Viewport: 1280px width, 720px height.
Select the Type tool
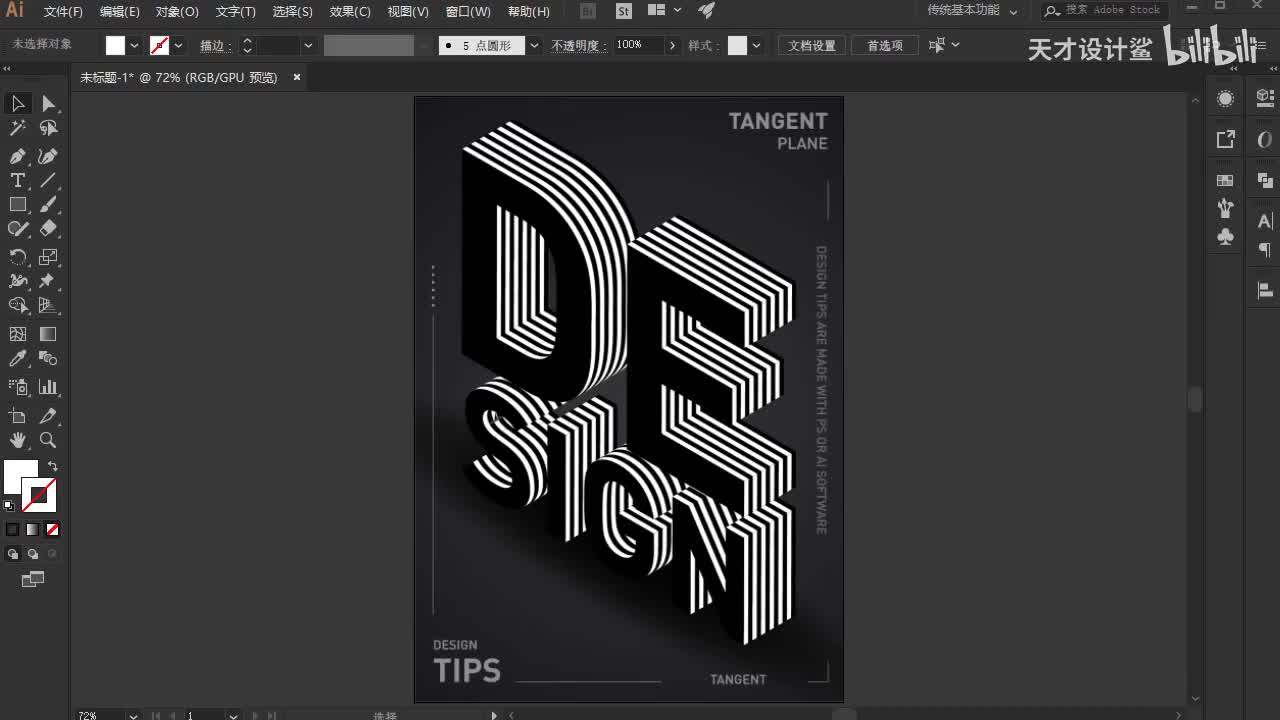pos(18,180)
